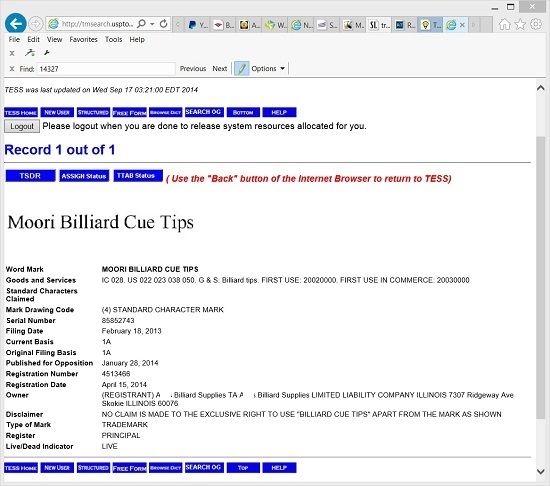
Task: Switch to the 'N...' browser tab
Action: pos(301,25)
